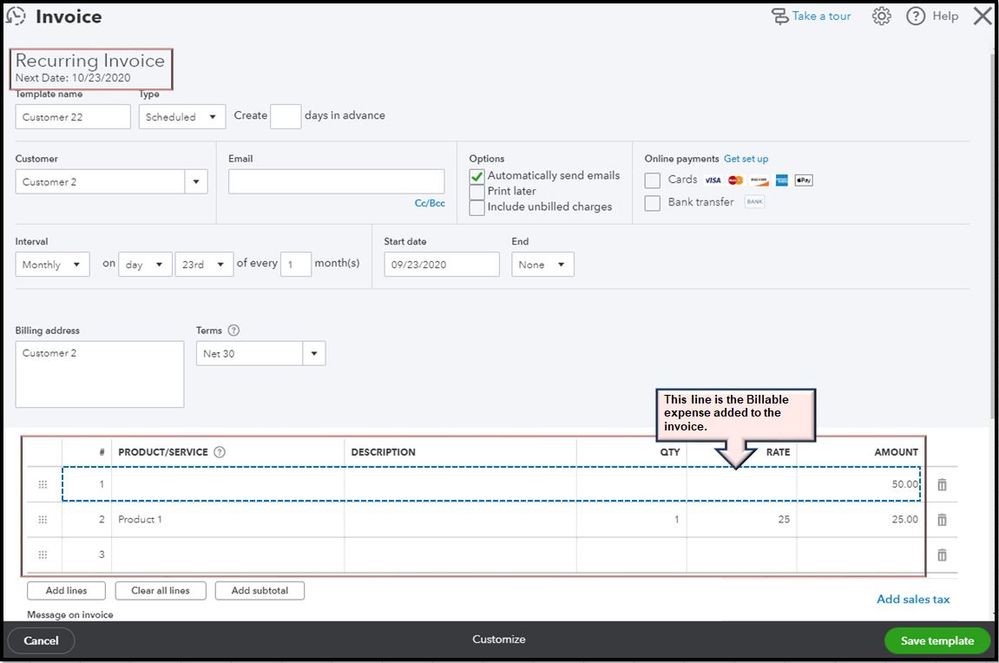The height and width of the screenshot is (663, 999).
Task: Close the invoice window with X
Action: point(982,16)
